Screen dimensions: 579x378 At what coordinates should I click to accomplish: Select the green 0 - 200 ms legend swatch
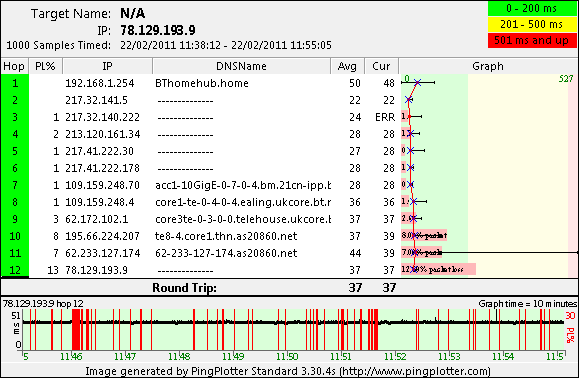coord(532,8)
